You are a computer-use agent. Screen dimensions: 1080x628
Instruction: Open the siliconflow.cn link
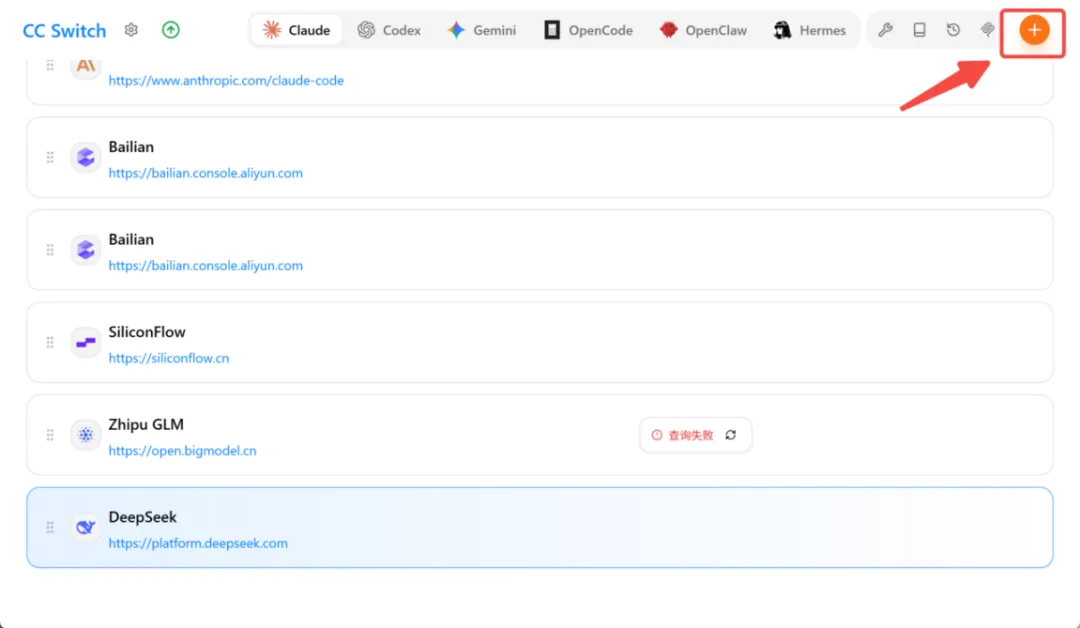tap(169, 358)
